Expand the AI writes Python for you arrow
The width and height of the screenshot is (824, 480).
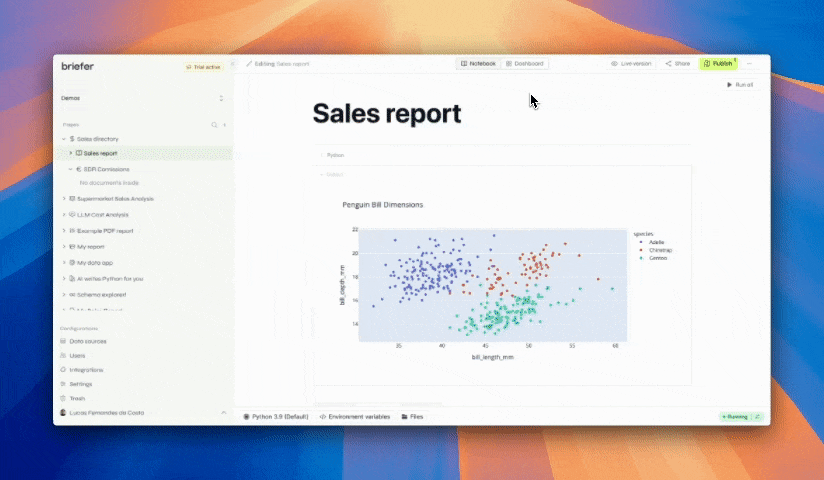[x=64, y=279]
